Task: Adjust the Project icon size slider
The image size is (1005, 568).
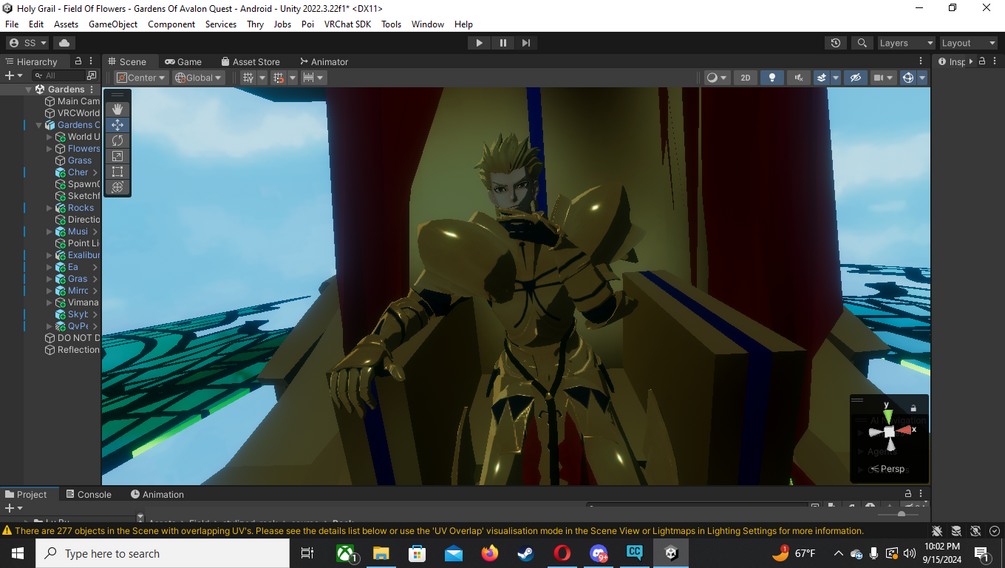Action: (900, 514)
